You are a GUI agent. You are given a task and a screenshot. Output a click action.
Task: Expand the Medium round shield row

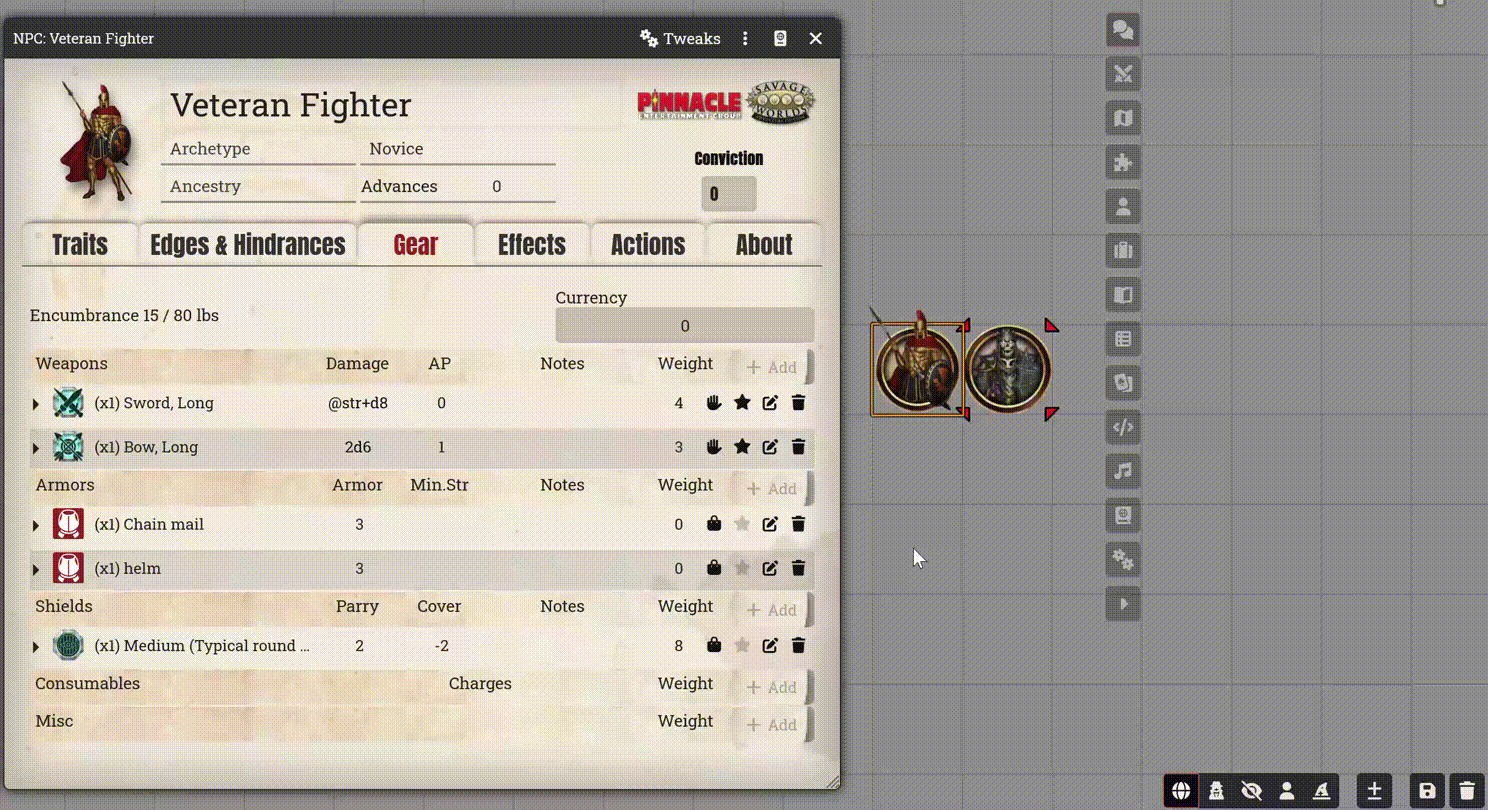click(36, 647)
